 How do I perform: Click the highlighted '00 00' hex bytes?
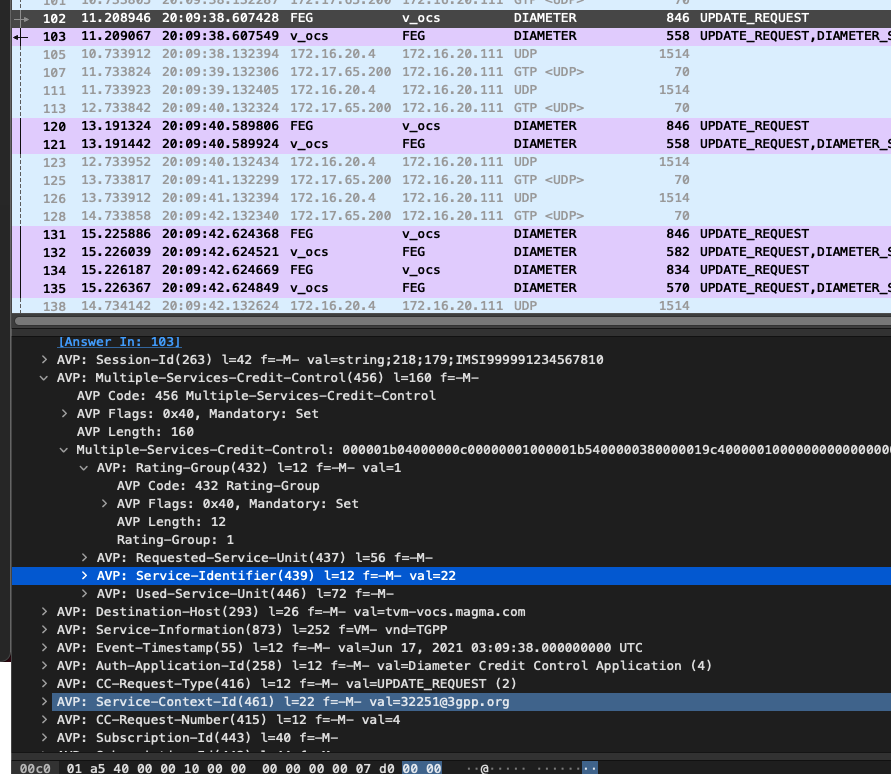(x=421, y=767)
